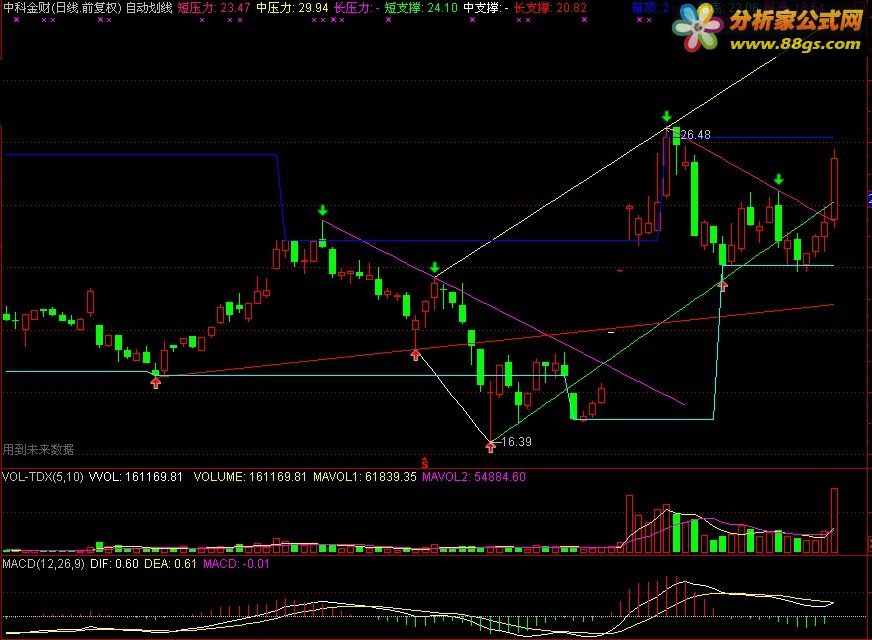872x640 pixels.
Task: Click the 中压力: 29.94 readout
Action: tap(292, 8)
